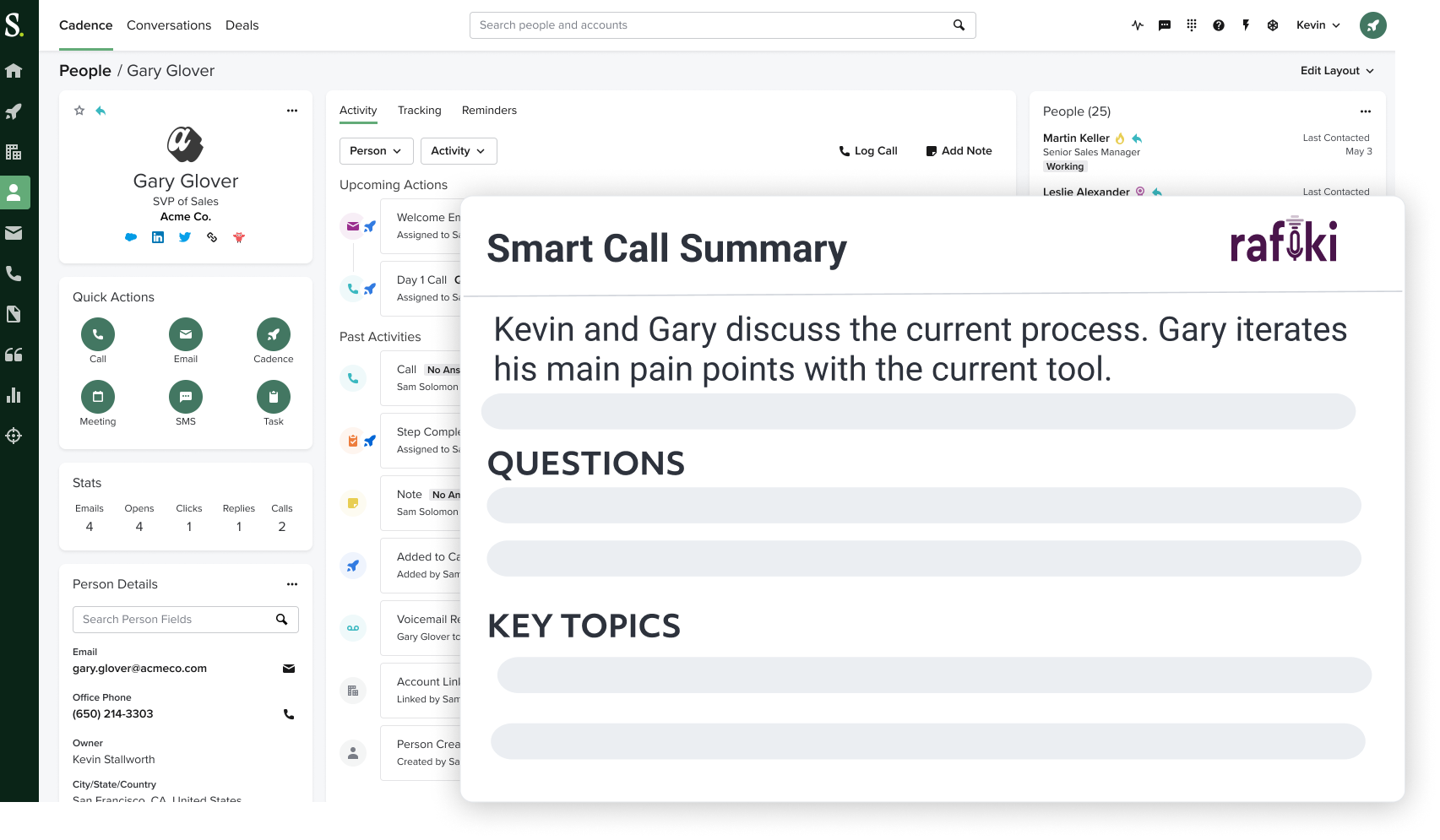The image size is (1440, 840).
Task: Click the help question mark icon
Action: tap(1218, 25)
